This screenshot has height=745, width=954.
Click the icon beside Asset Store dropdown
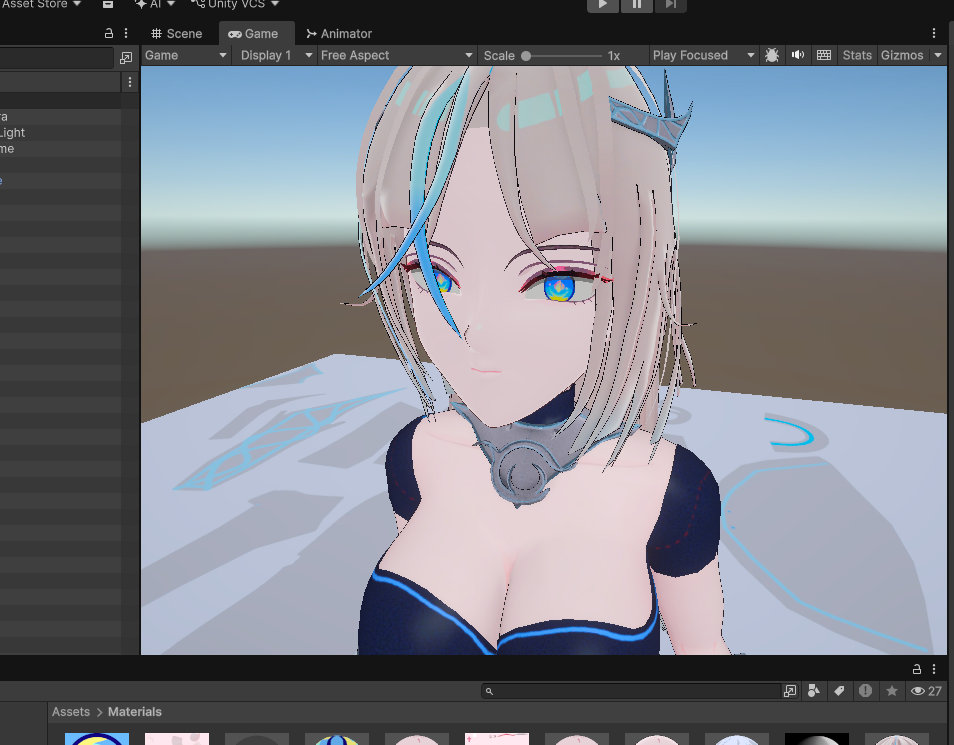(108, 4)
